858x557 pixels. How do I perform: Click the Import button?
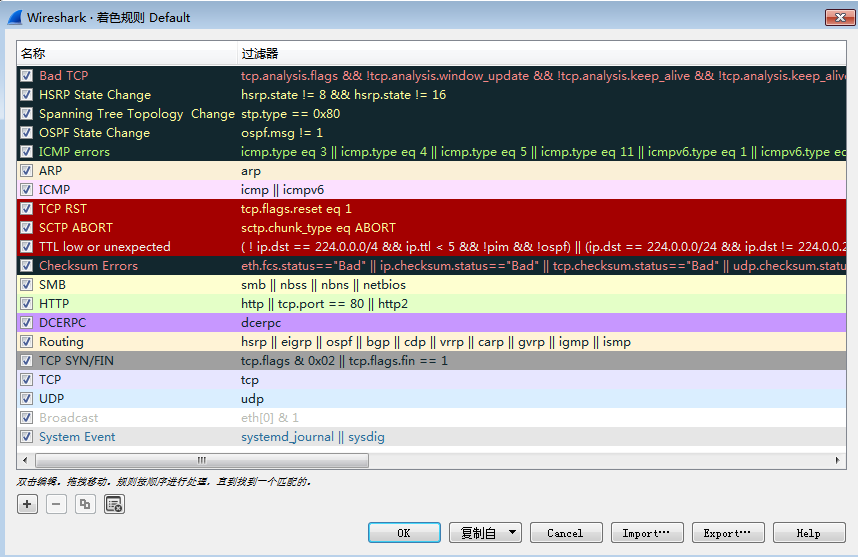coord(647,532)
